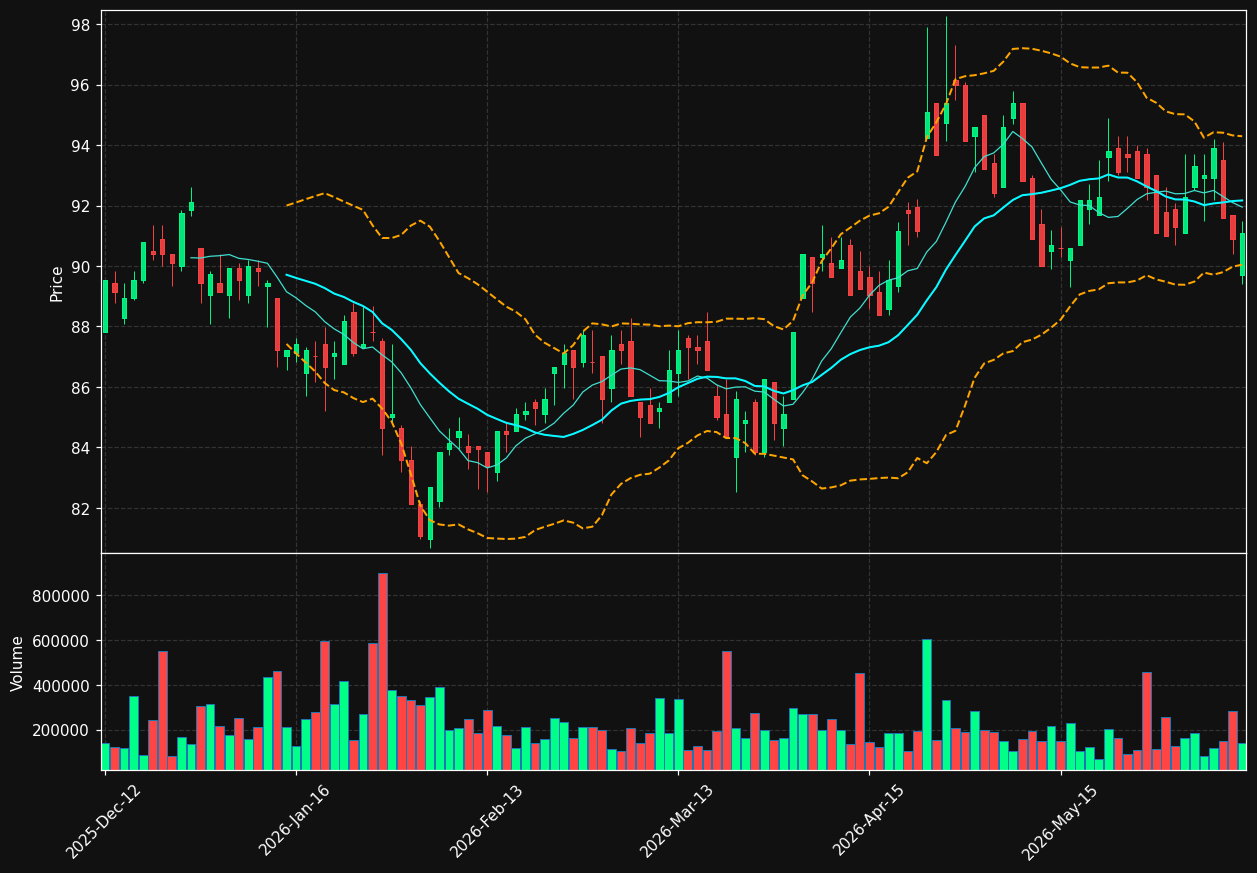
Task: Click the 2026-Mar-13 date label
Action: tap(677, 822)
